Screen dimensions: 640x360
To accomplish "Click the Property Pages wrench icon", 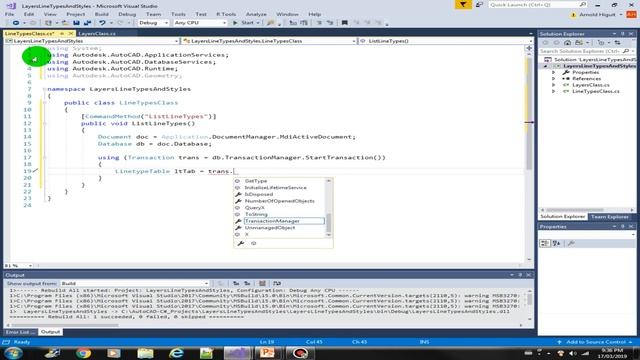I will coord(571,243).
